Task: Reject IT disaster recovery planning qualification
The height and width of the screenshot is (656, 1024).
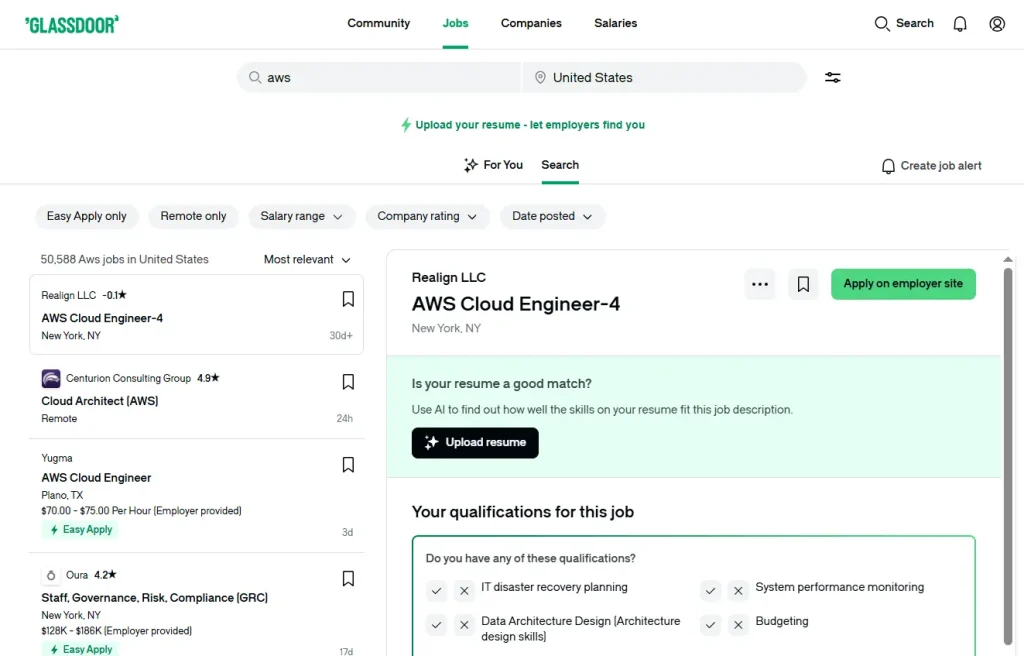Action: point(464,591)
